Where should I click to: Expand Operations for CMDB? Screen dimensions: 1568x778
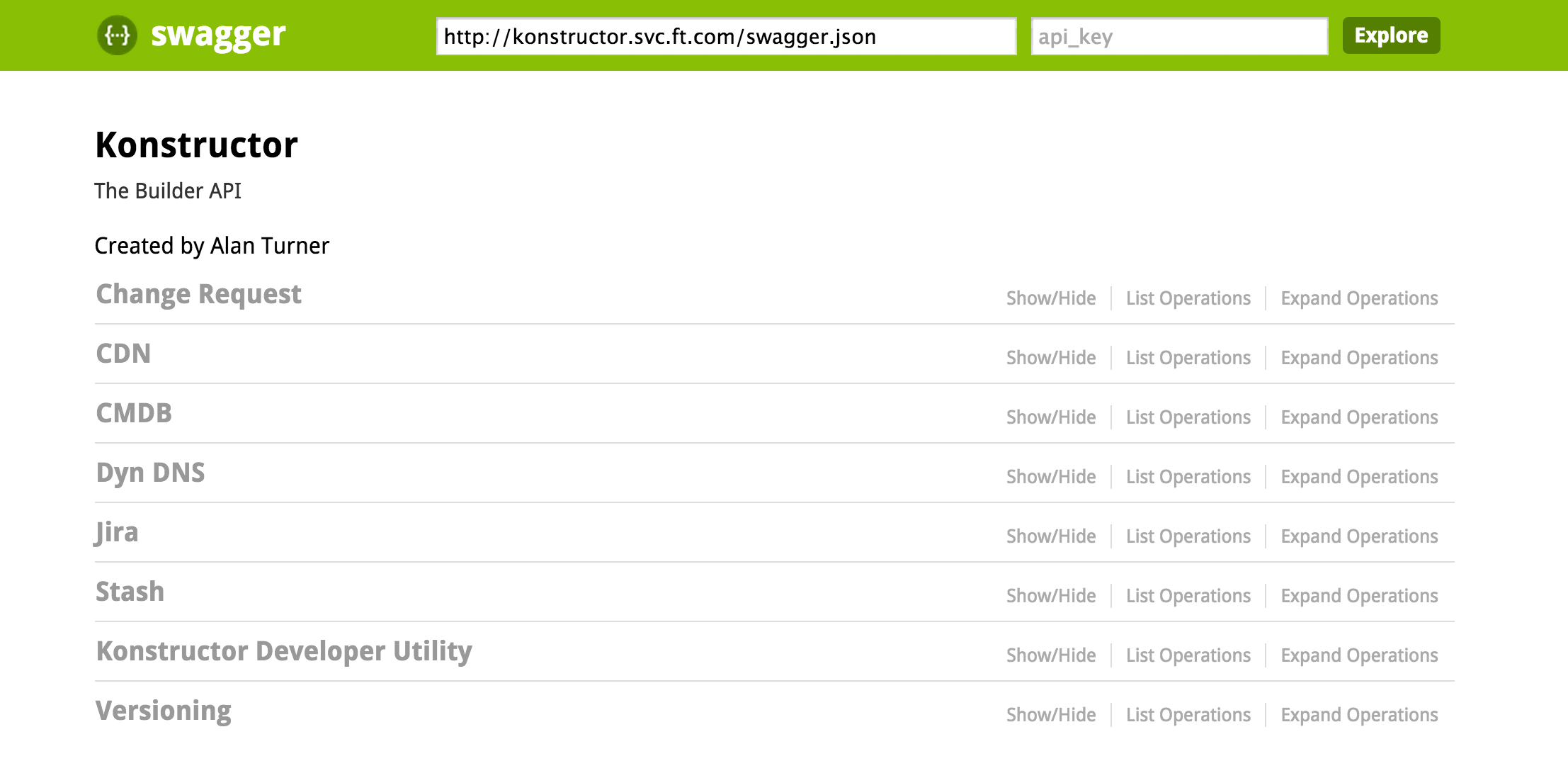click(x=1359, y=417)
